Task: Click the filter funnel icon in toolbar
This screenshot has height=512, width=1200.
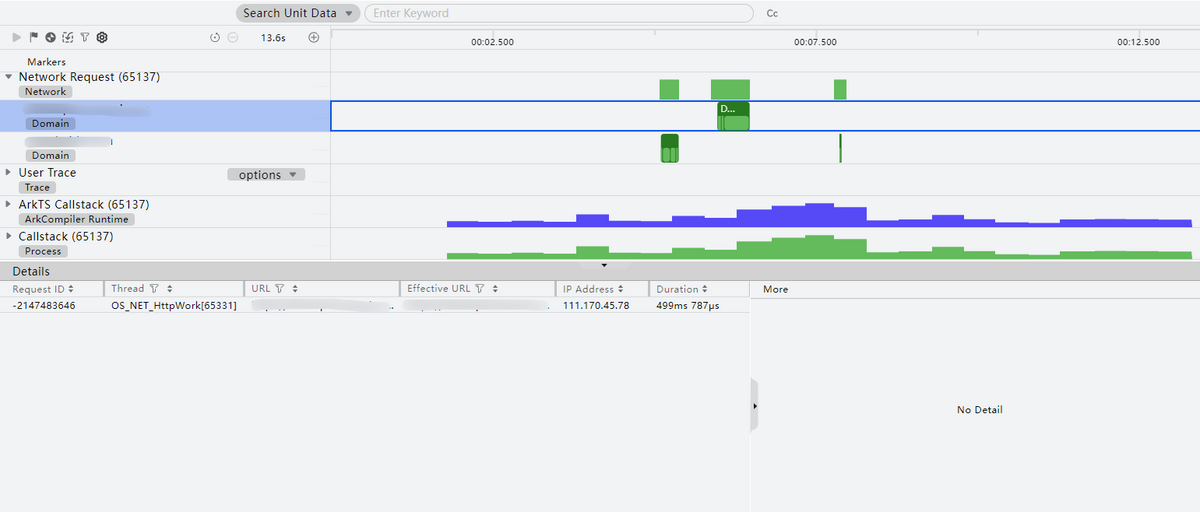Action: (x=85, y=37)
